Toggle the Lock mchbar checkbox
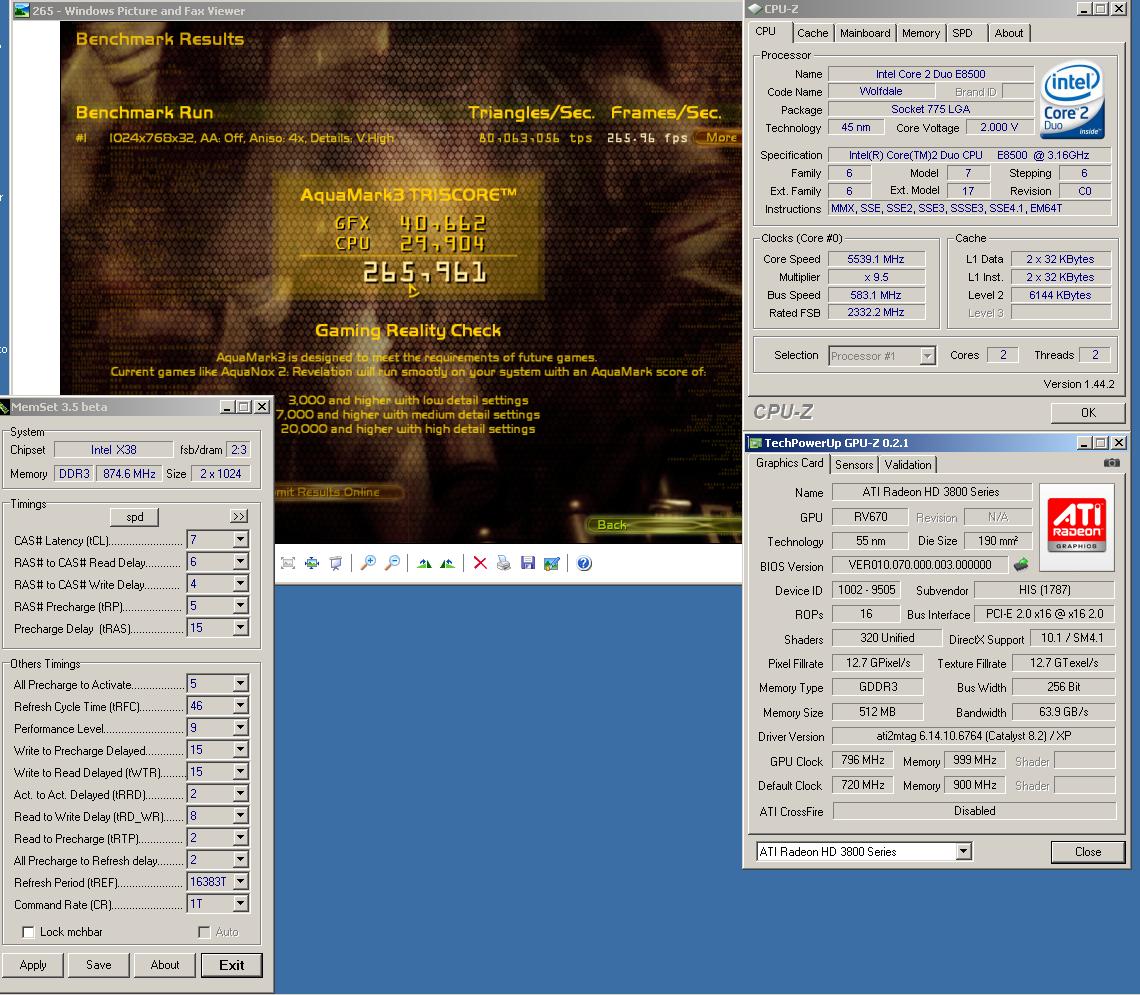 pos(28,932)
